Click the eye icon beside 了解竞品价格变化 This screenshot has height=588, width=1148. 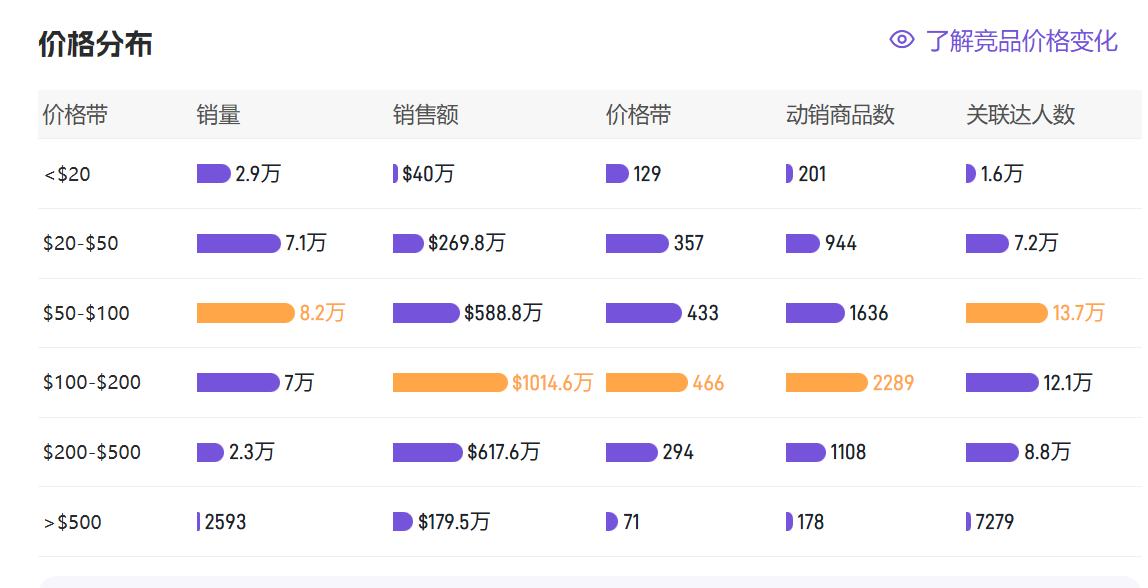tap(901, 40)
